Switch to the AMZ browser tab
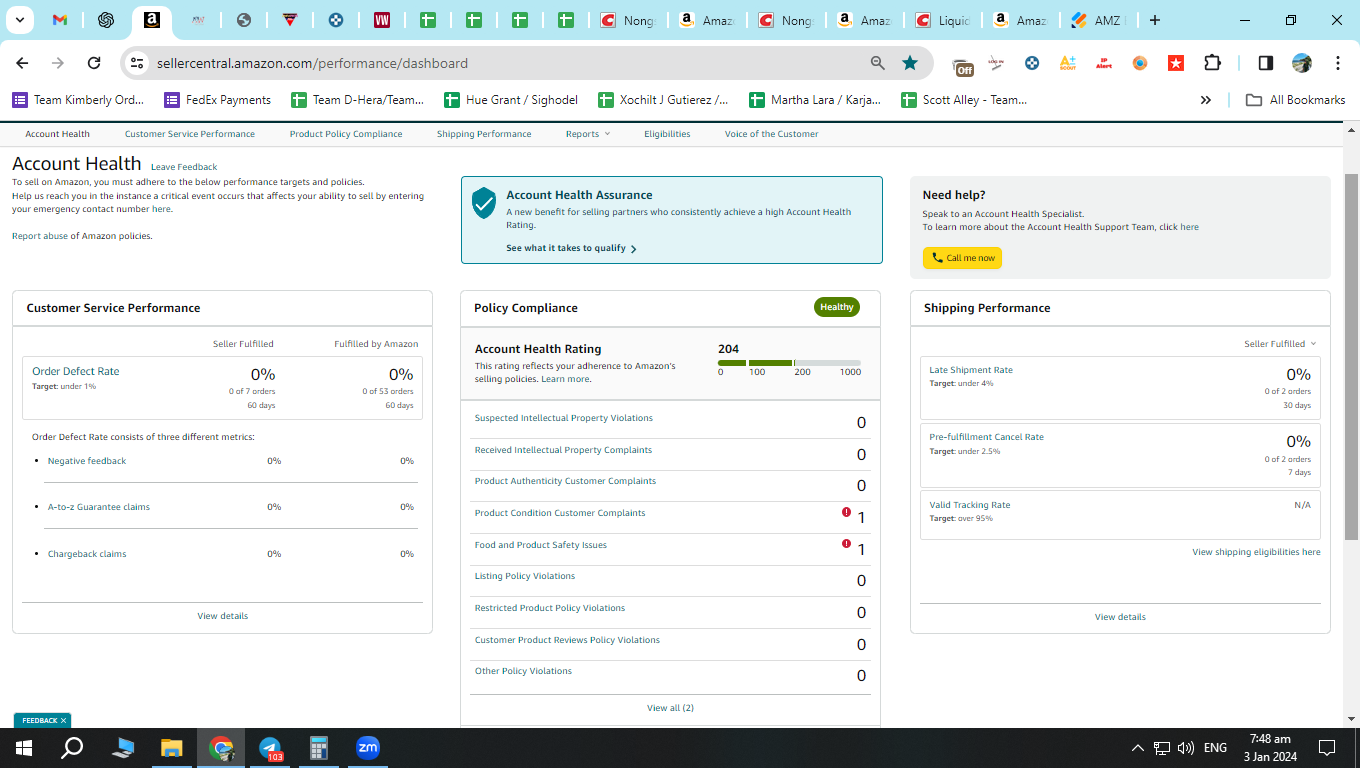1360x768 pixels. pos(1097,20)
